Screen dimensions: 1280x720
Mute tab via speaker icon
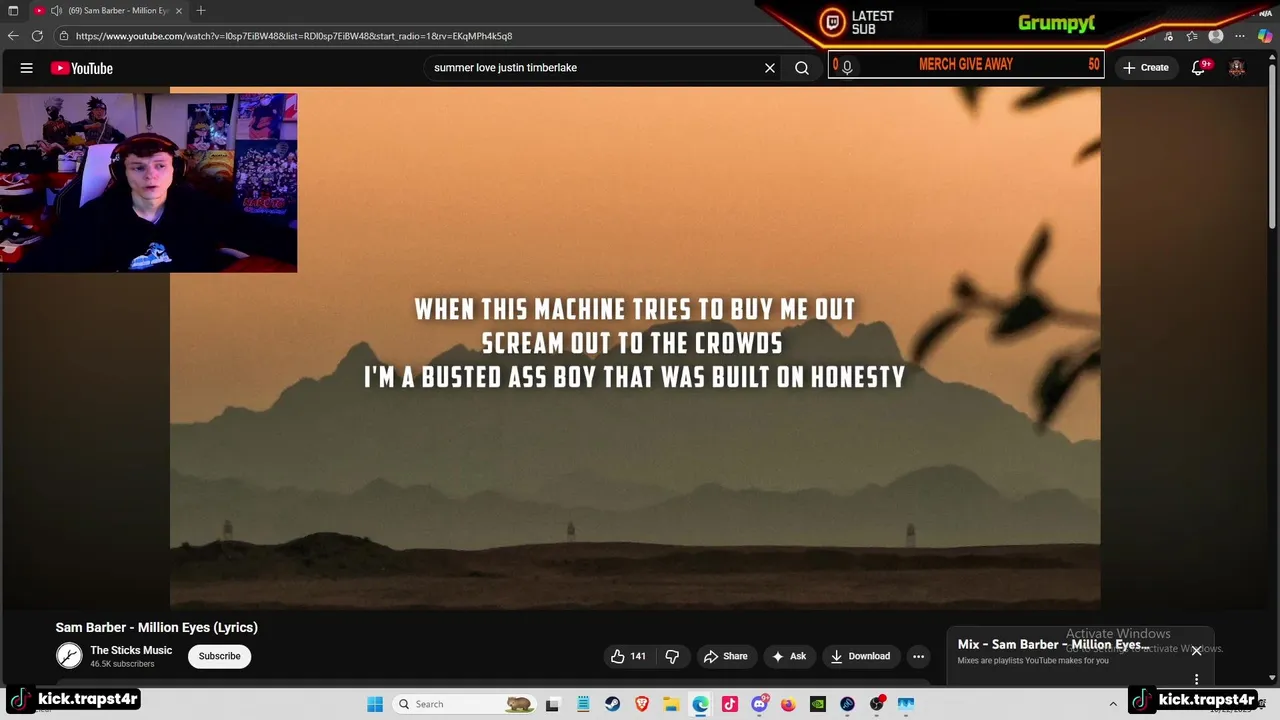pyautogui.click(x=56, y=11)
